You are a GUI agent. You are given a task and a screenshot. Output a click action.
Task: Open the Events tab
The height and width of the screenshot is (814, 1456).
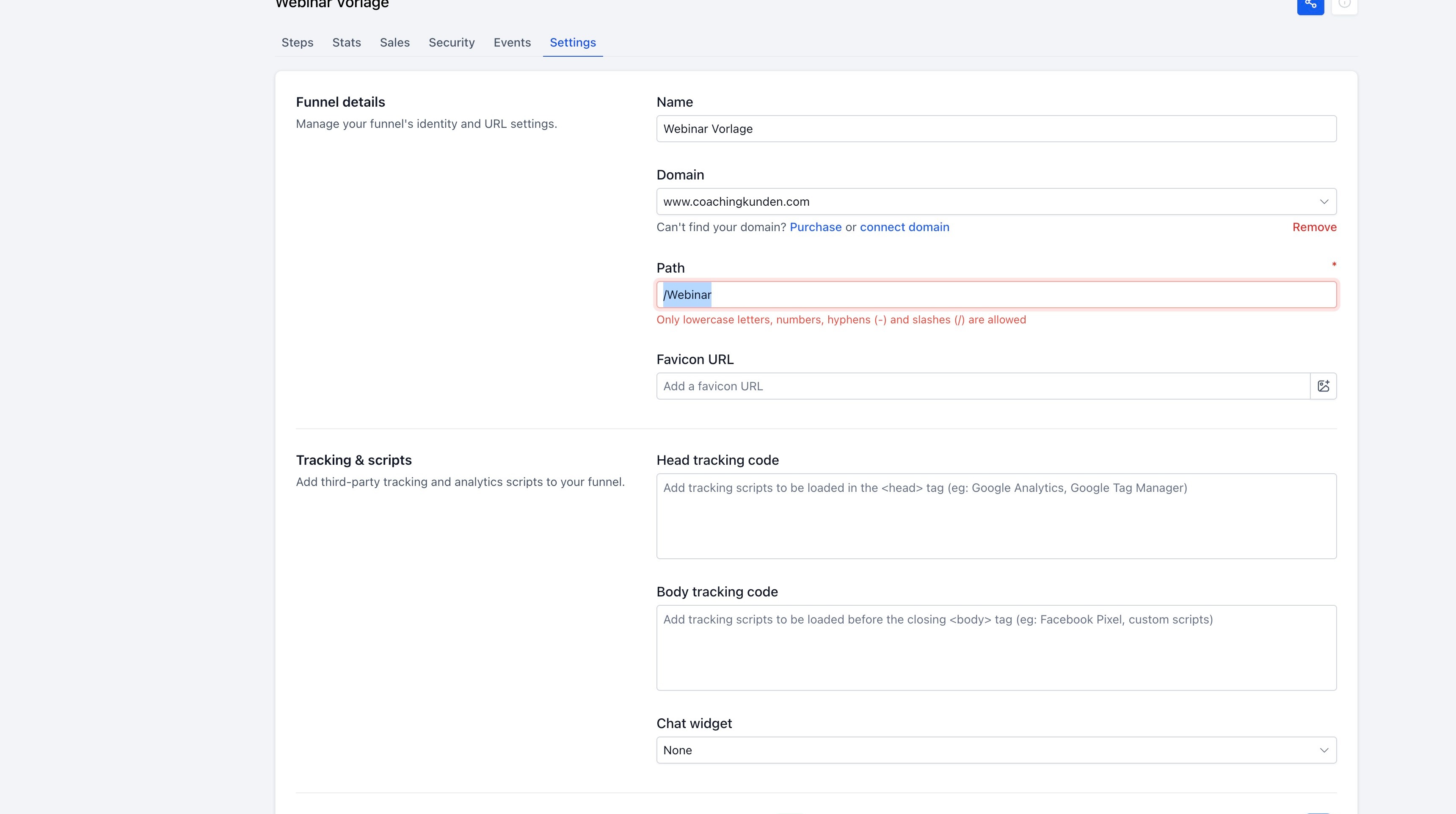tap(512, 42)
